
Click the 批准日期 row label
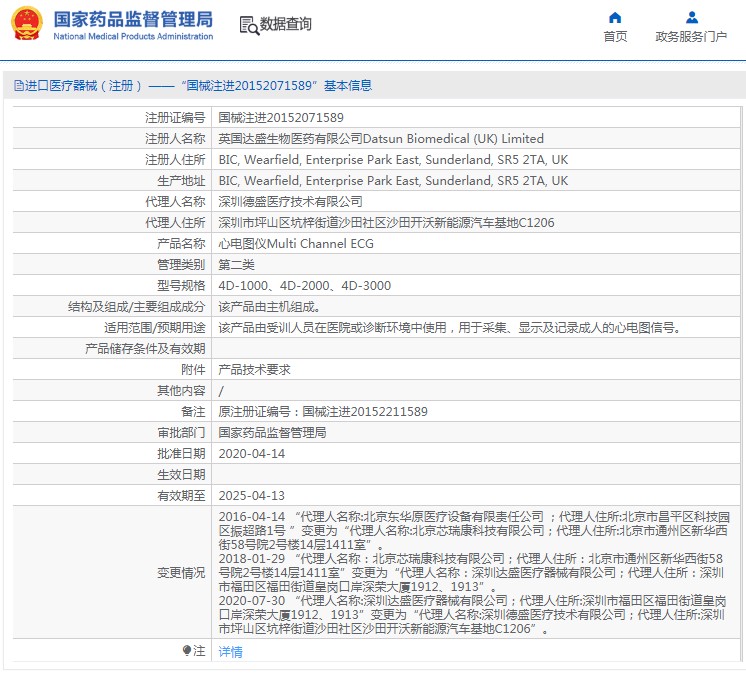[x=181, y=454]
